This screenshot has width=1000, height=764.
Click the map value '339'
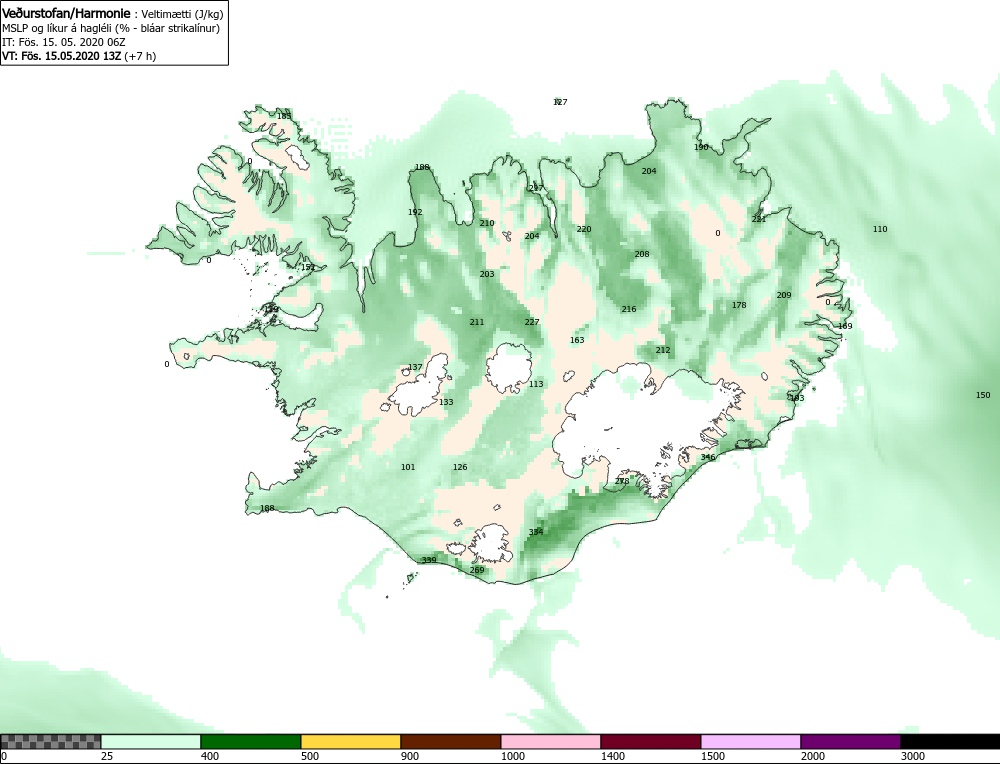(429, 560)
